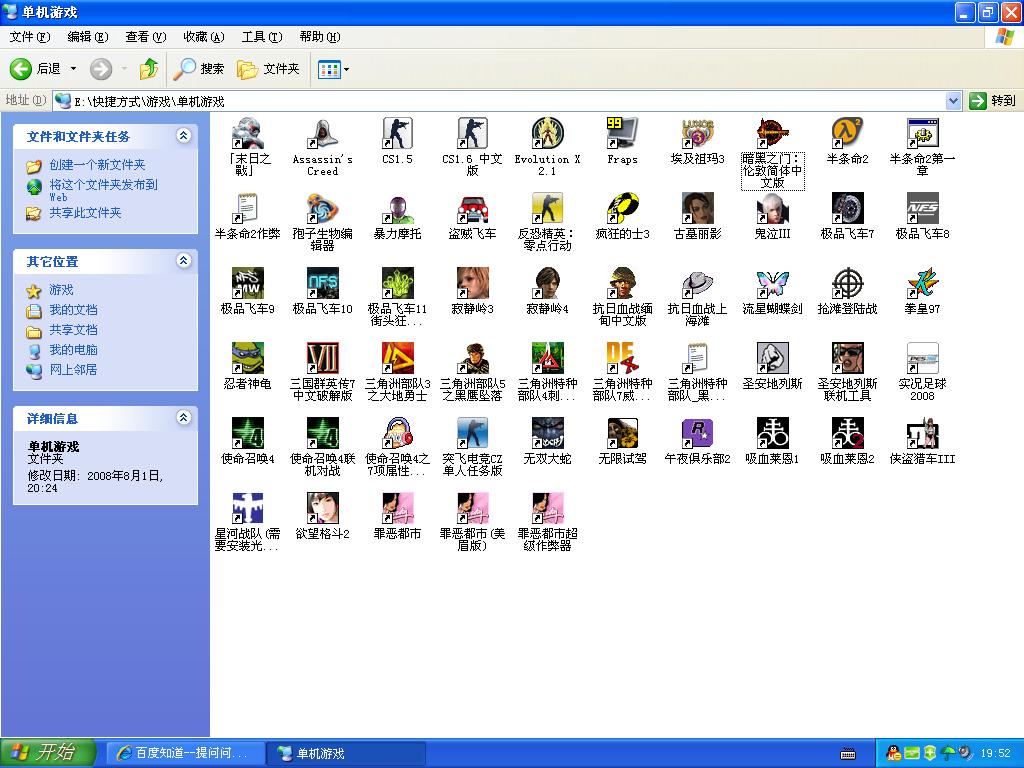Open the Assassin's Creed shortcut
Screen dimensions: 1024x768
click(x=323, y=135)
